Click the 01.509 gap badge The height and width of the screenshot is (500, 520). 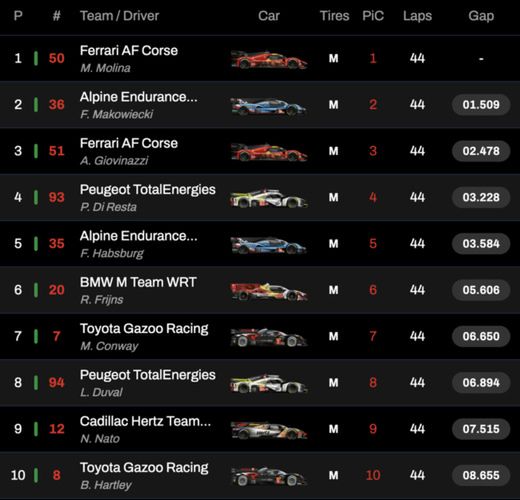481,105
